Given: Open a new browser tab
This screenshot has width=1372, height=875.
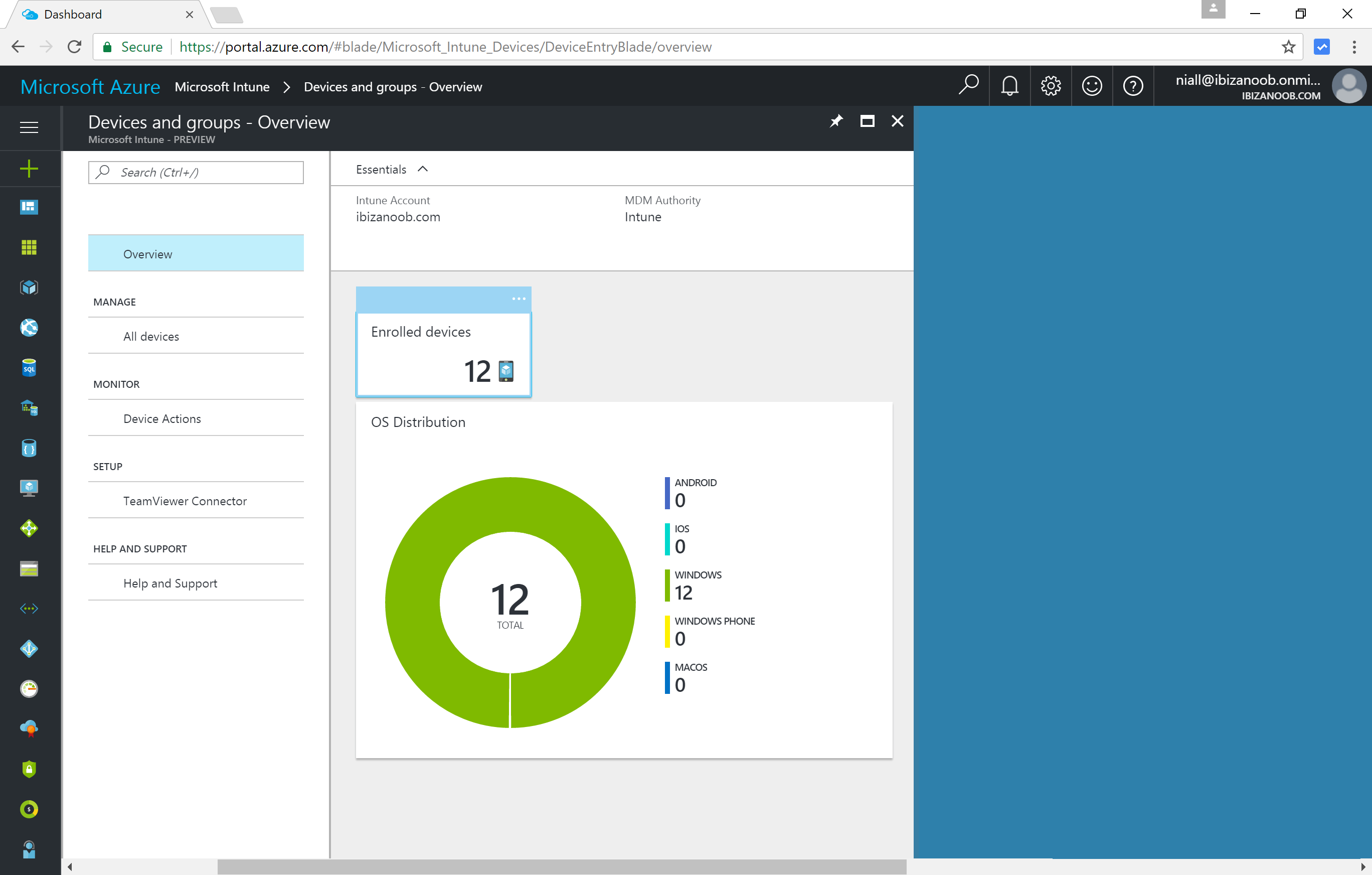Looking at the screenshot, I should point(227,15).
